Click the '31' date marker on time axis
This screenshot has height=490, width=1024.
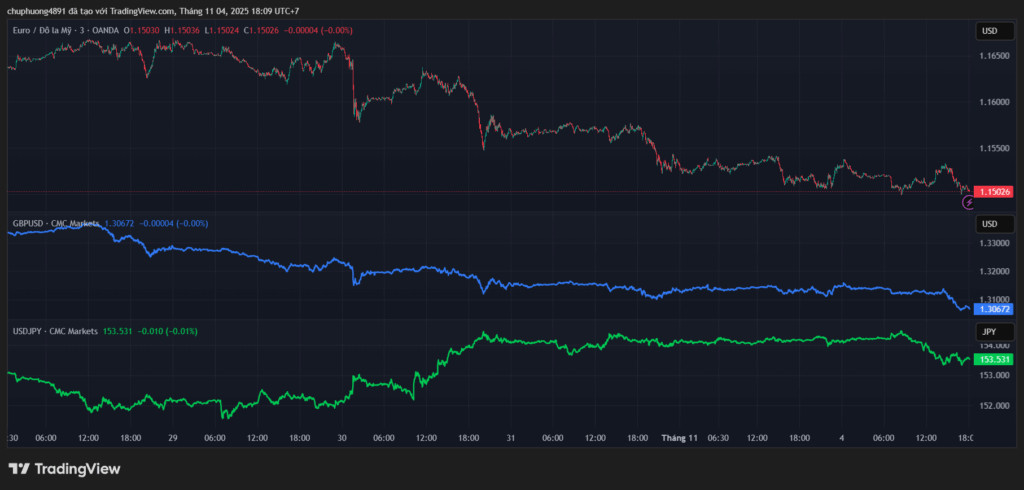click(511, 437)
